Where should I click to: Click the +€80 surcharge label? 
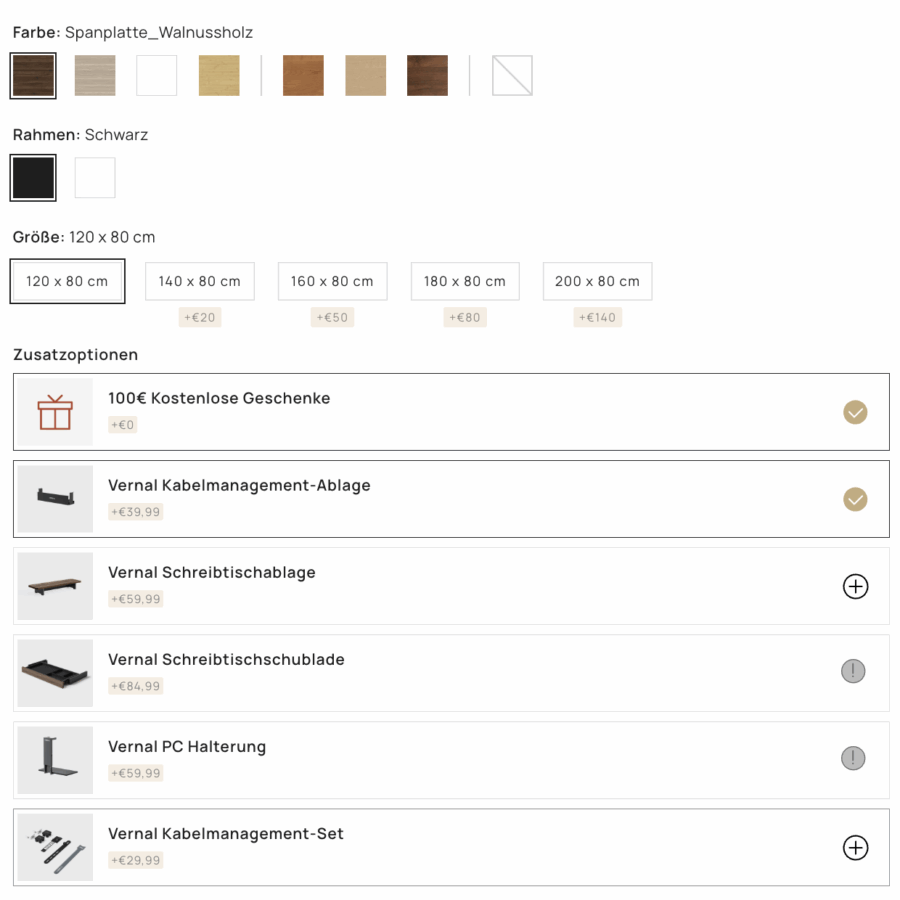[x=465, y=317]
